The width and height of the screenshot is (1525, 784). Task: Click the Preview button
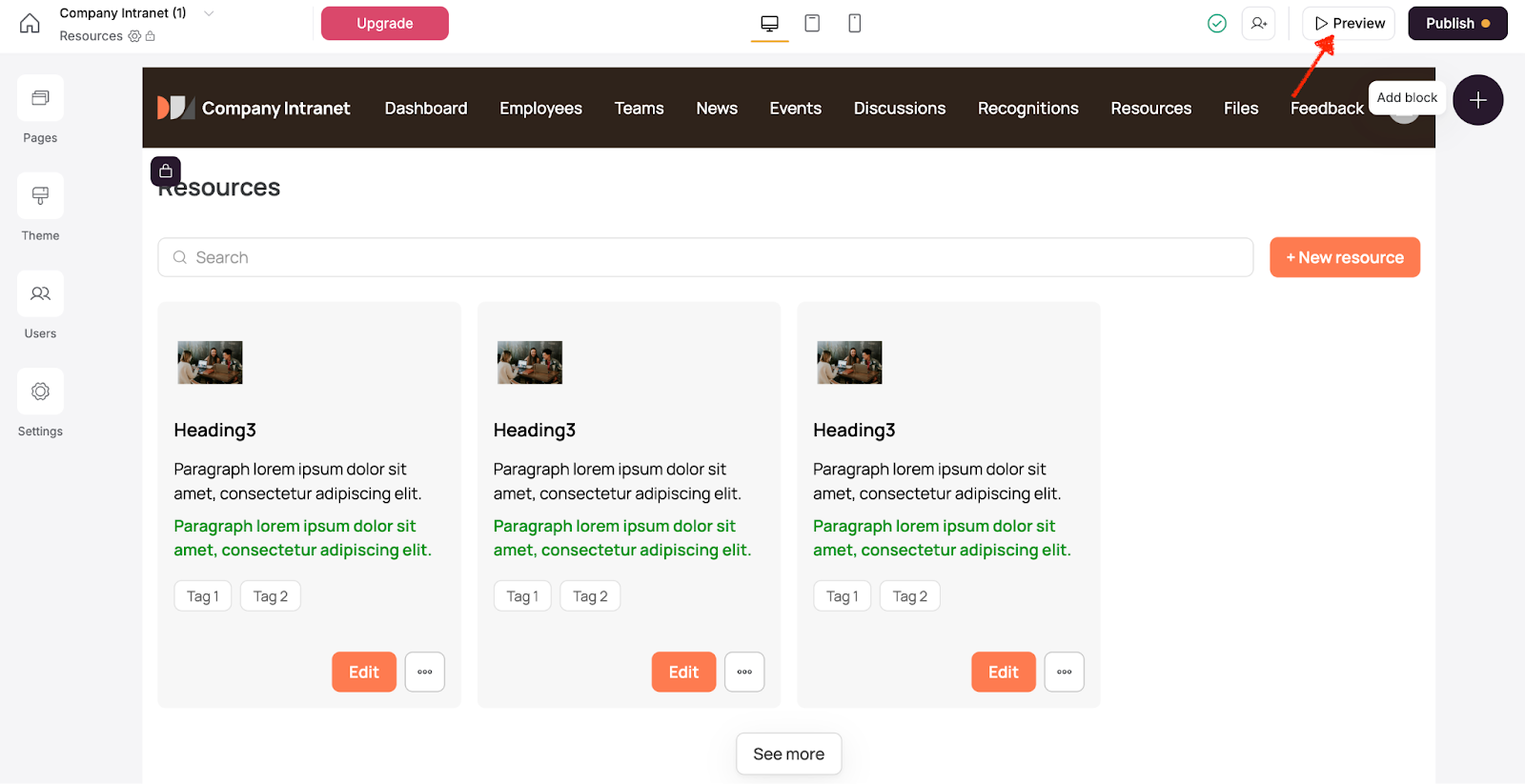pos(1349,23)
